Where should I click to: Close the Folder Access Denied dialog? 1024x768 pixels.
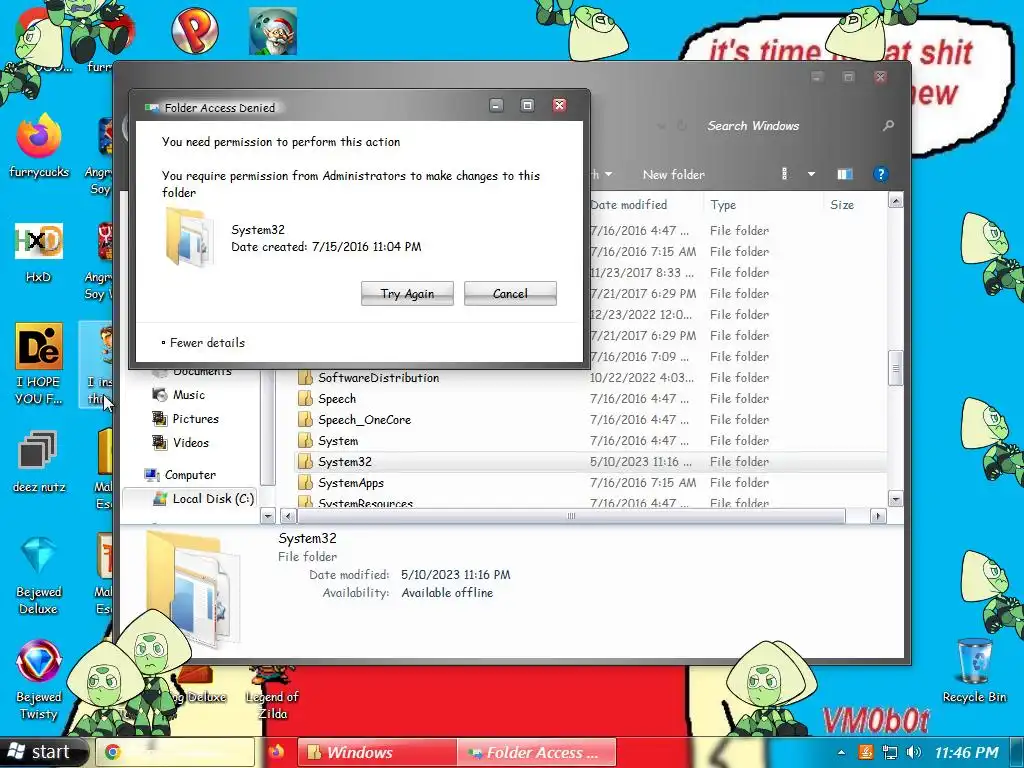pos(559,105)
